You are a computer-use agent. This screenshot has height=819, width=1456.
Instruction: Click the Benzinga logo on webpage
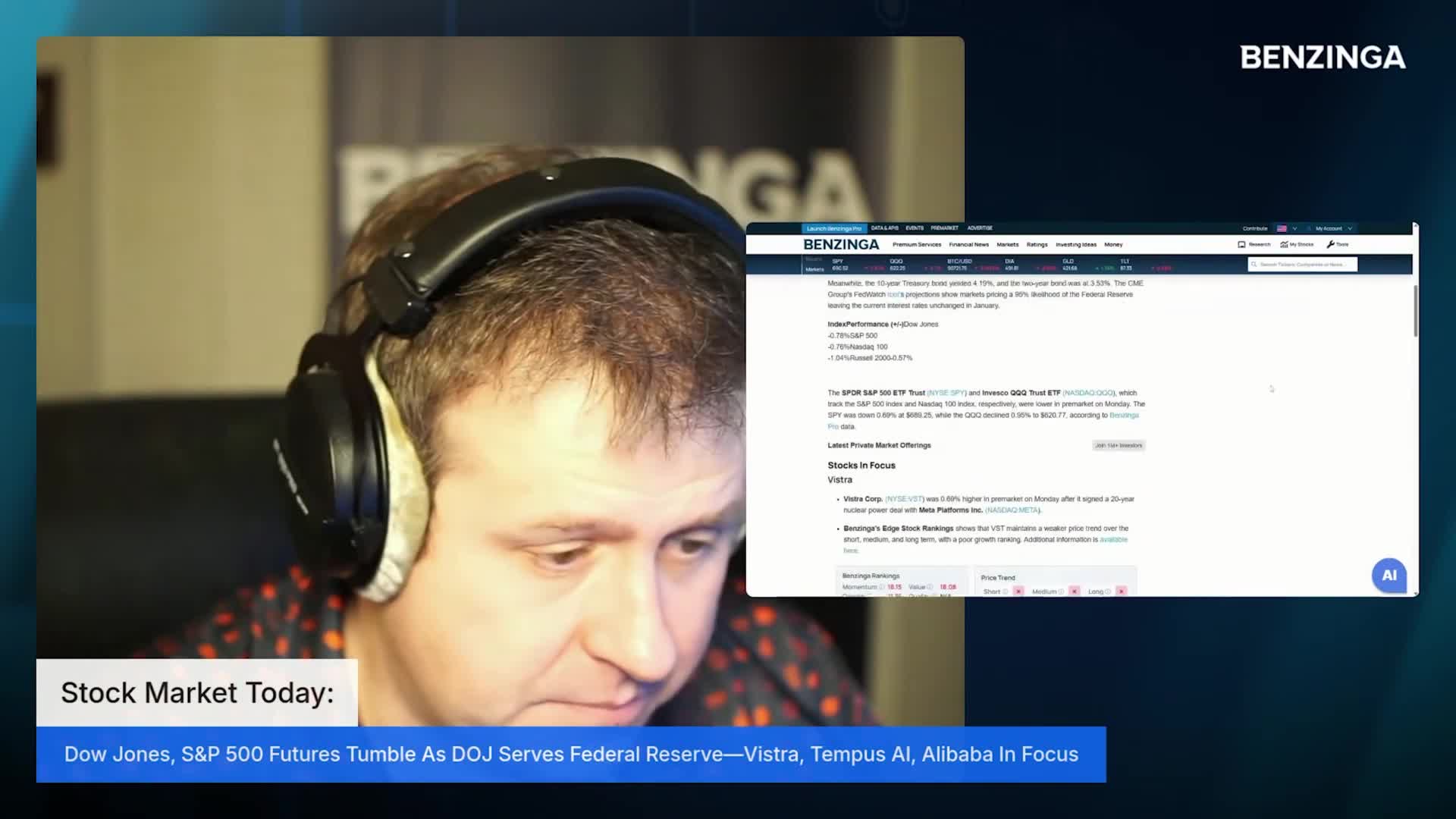click(x=841, y=244)
